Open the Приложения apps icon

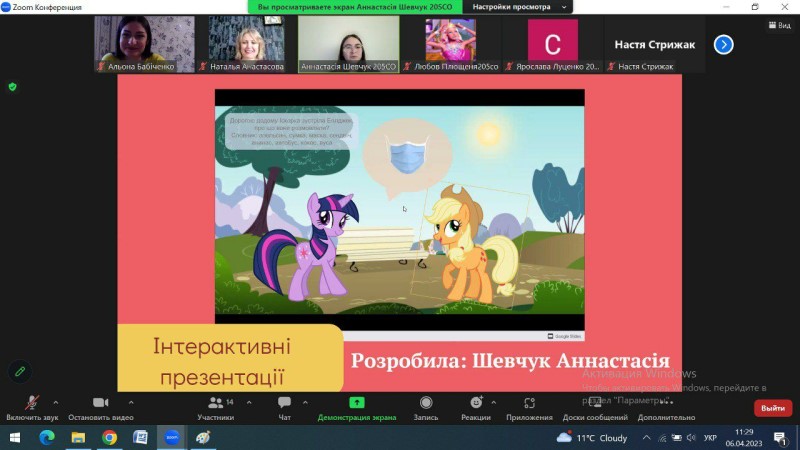[529, 403]
